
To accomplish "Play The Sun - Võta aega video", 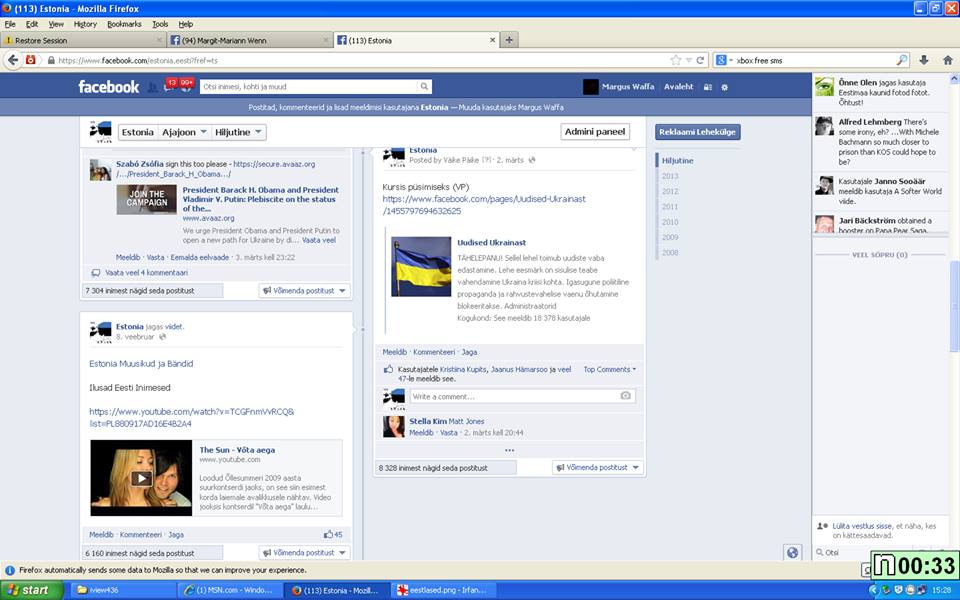I will 141,478.
